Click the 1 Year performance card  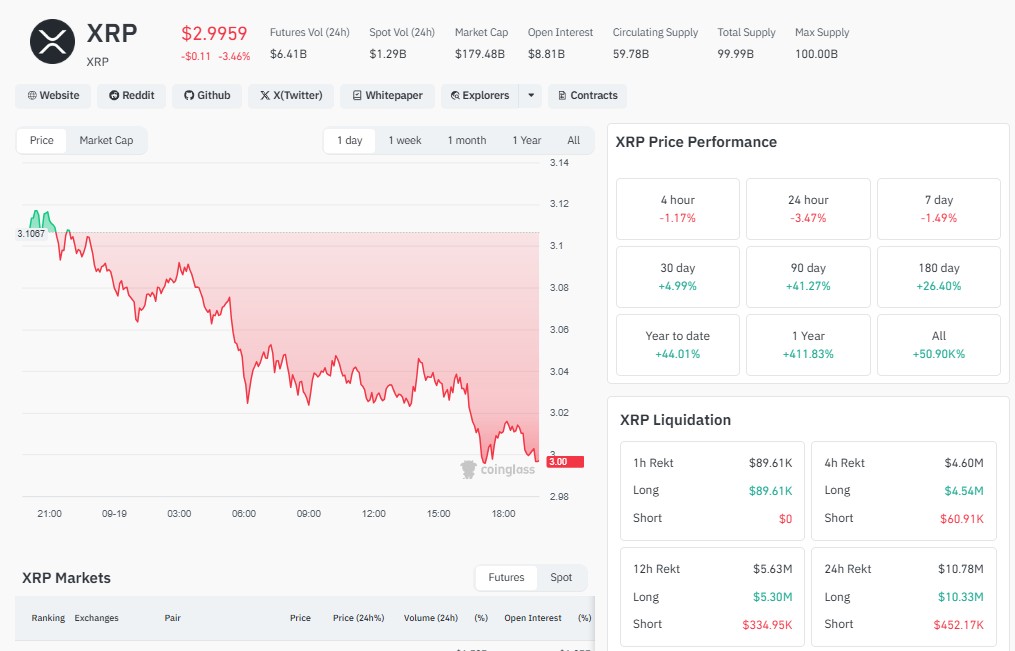pyautogui.click(x=808, y=345)
